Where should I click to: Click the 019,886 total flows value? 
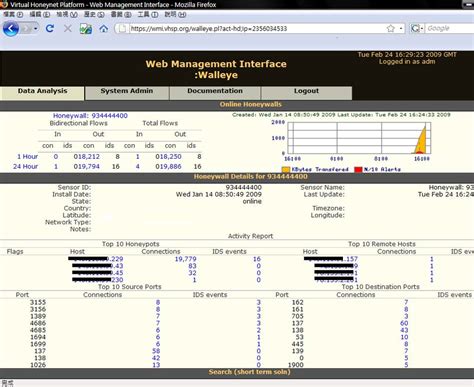coord(168,166)
